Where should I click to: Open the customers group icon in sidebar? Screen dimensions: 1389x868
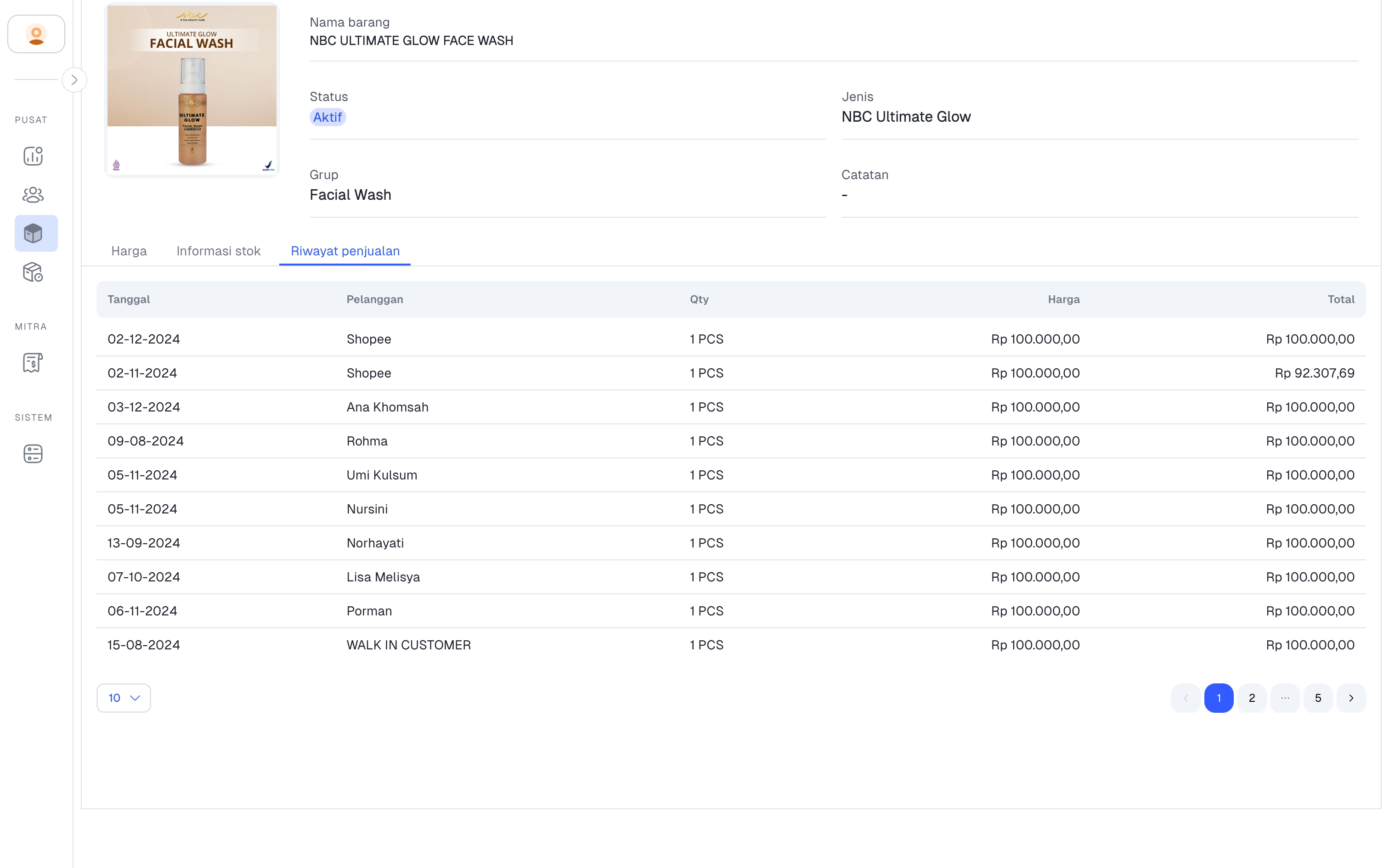33,195
